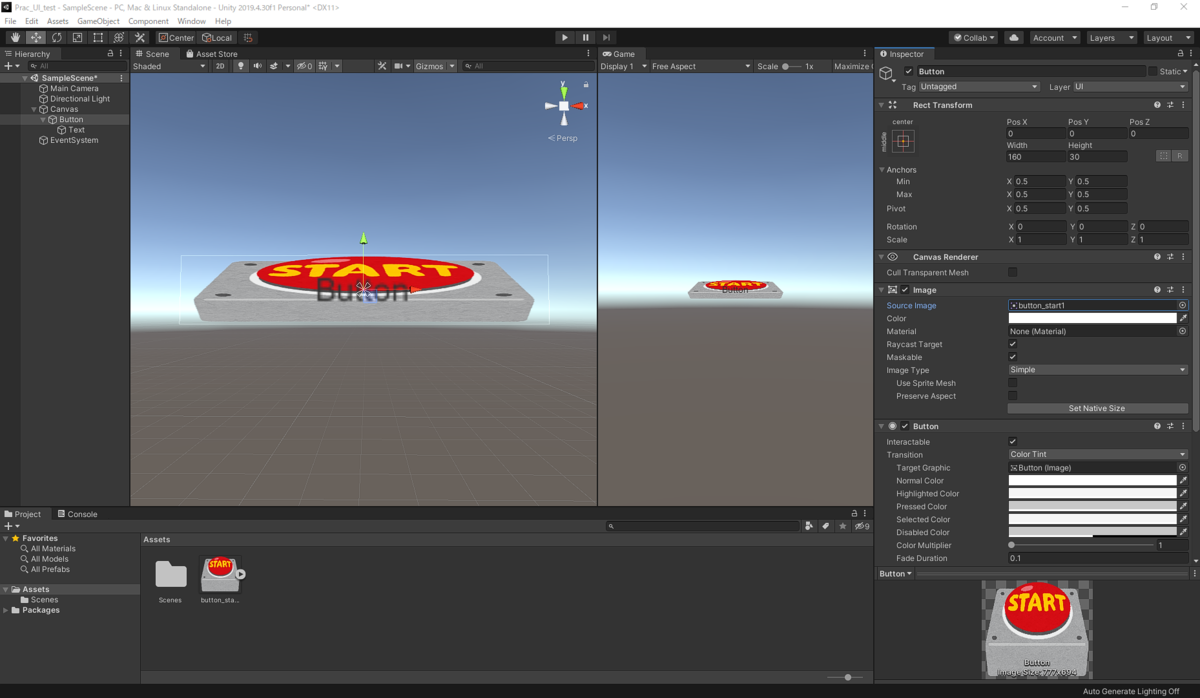The width and height of the screenshot is (1200, 698).
Task: Open the Shaded draw mode dropdown
Action: (169, 66)
